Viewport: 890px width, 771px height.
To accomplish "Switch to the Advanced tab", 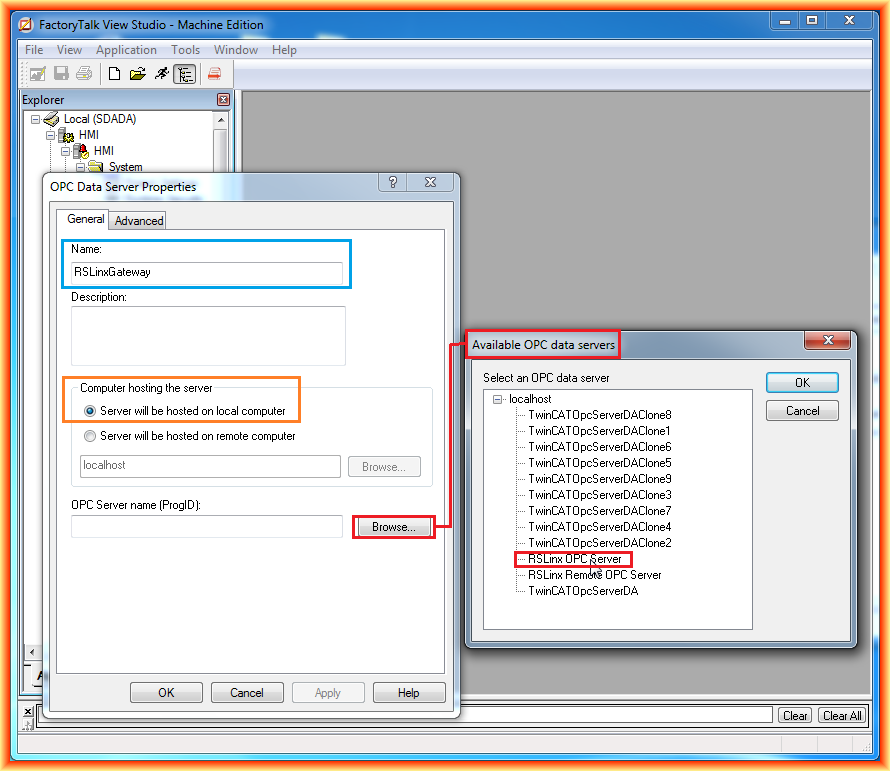I will 139,221.
